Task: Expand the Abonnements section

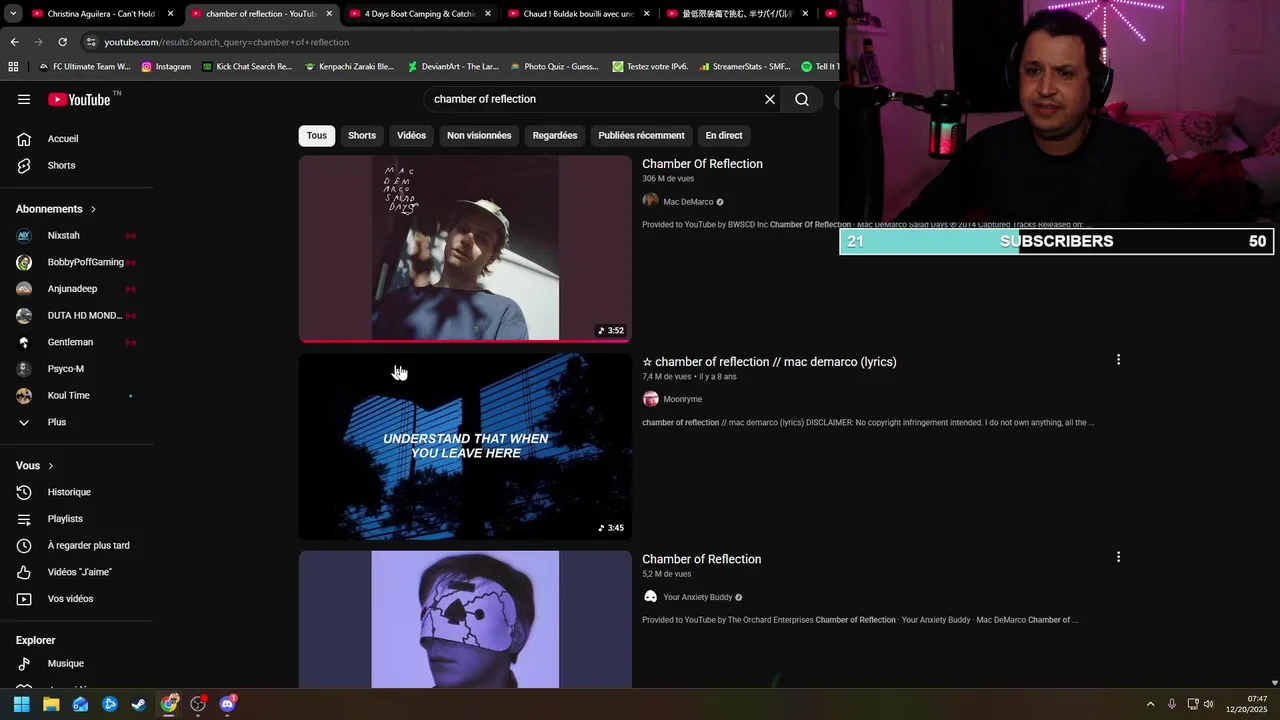Action: (x=57, y=209)
